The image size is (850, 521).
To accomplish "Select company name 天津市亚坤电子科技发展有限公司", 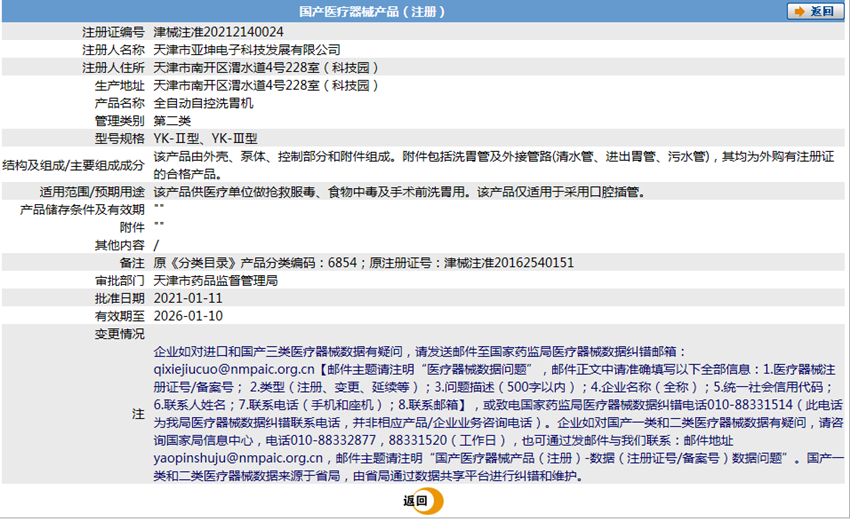I will (x=247, y=50).
